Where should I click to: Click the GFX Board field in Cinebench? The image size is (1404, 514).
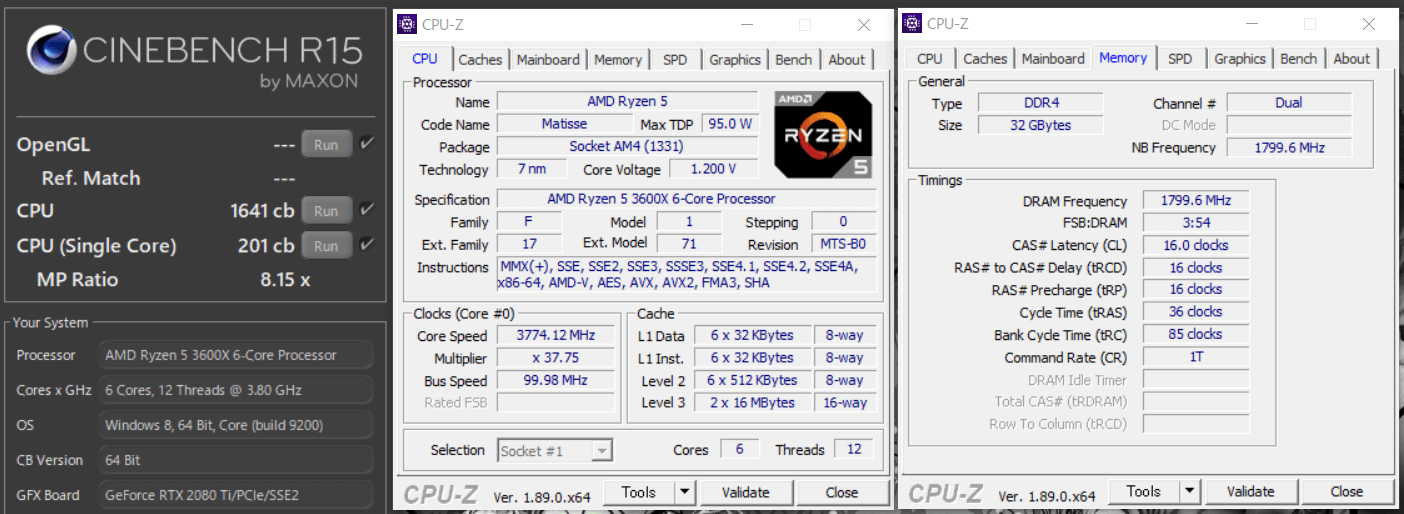click(x=236, y=494)
